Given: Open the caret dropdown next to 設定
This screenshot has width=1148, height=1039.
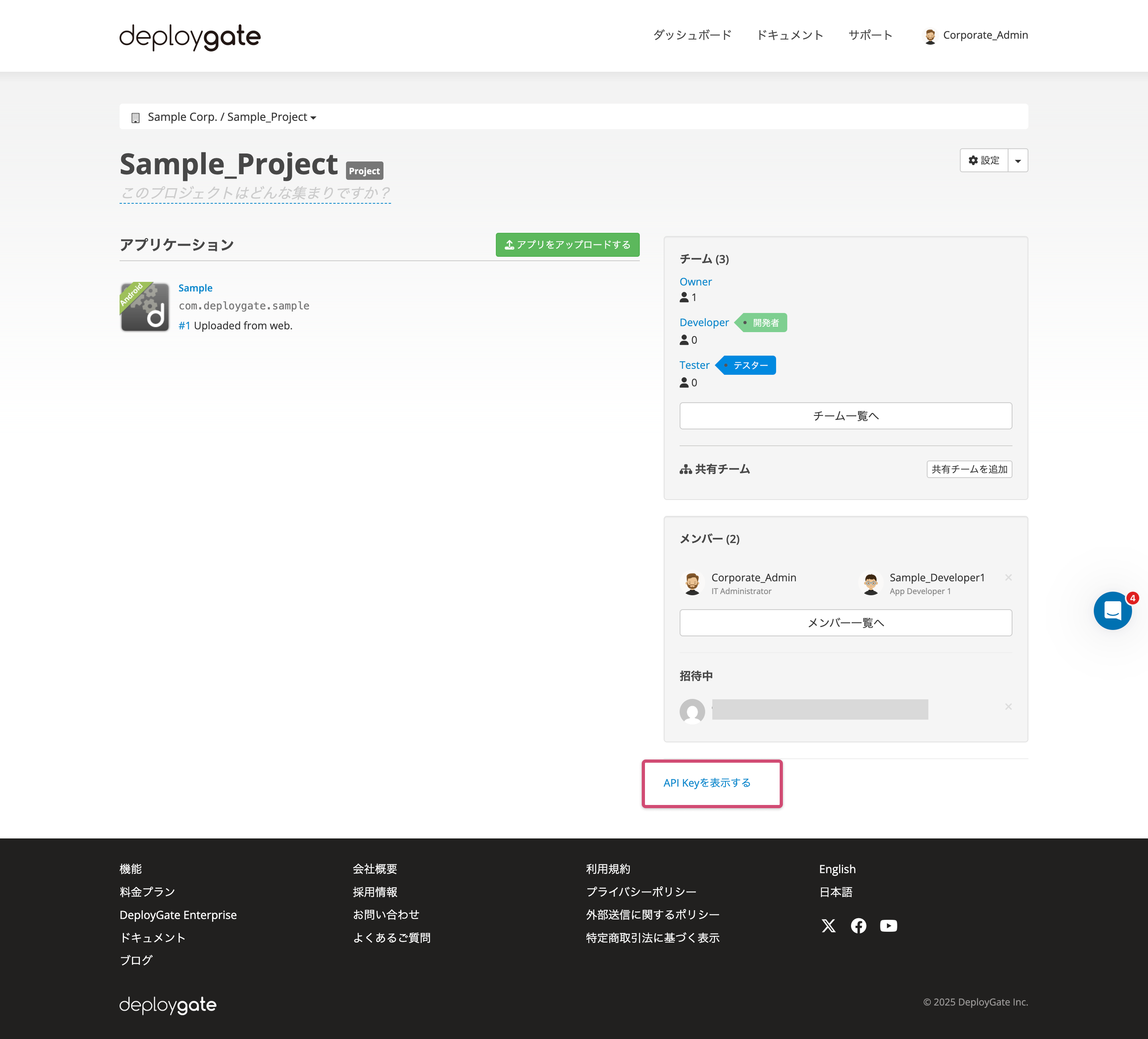Looking at the screenshot, I should pos(1018,160).
